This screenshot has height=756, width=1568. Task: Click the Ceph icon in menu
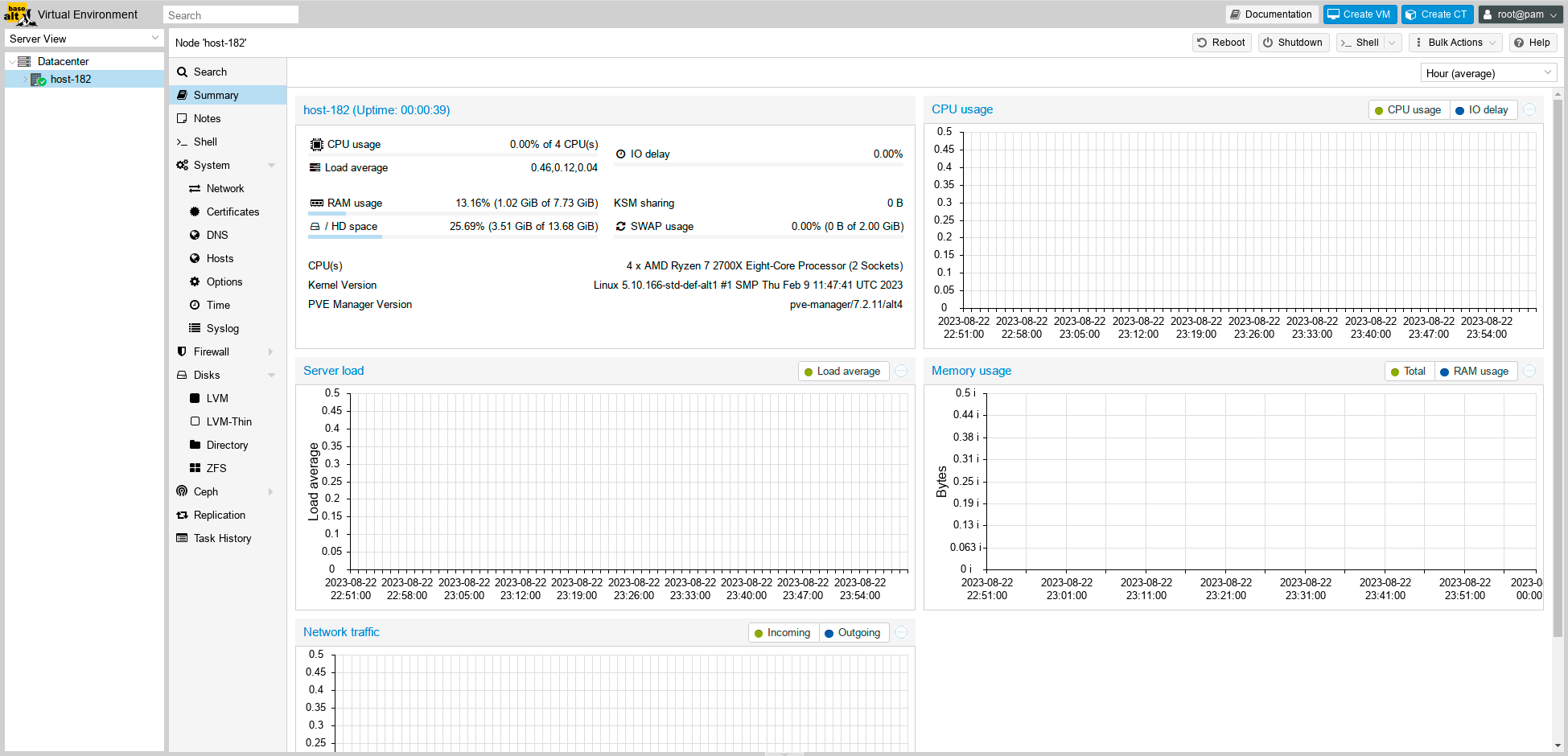[x=182, y=491]
